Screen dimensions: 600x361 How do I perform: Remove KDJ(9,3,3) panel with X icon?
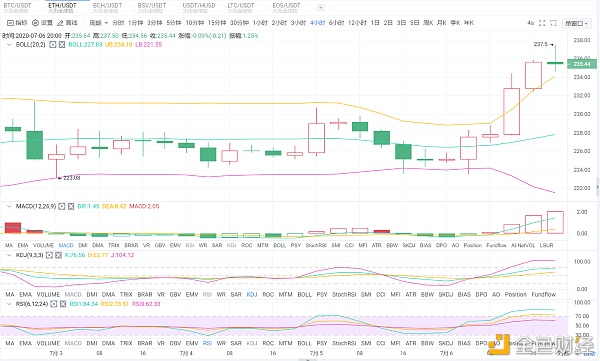click(x=58, y=255)
